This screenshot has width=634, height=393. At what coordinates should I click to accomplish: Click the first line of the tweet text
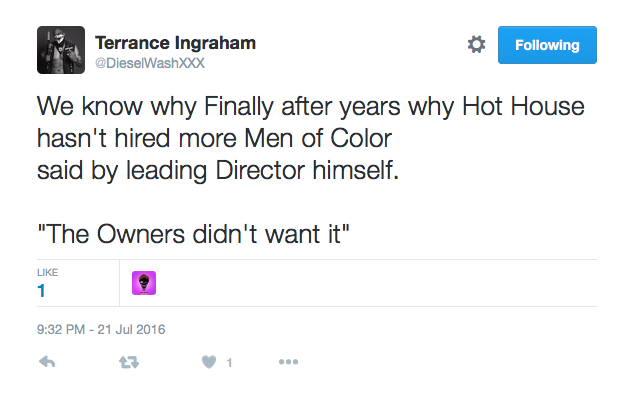click(x=311, y=107)
